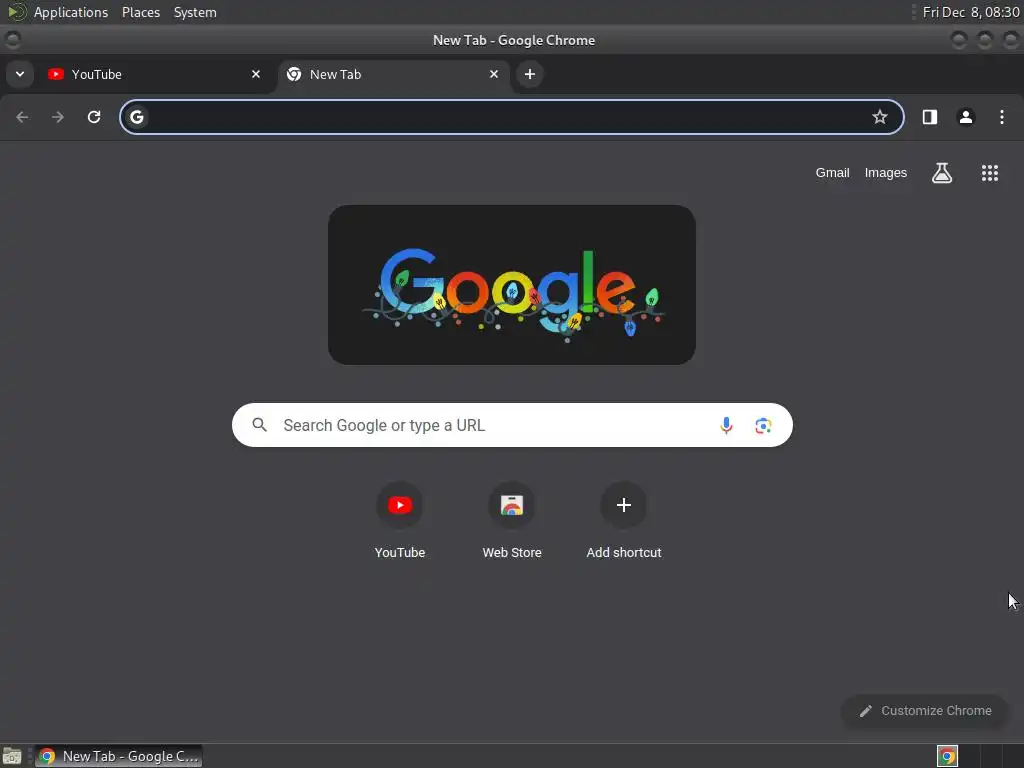Open the Images link
The height and width of the screenshot is (768, 1024).
886,173
